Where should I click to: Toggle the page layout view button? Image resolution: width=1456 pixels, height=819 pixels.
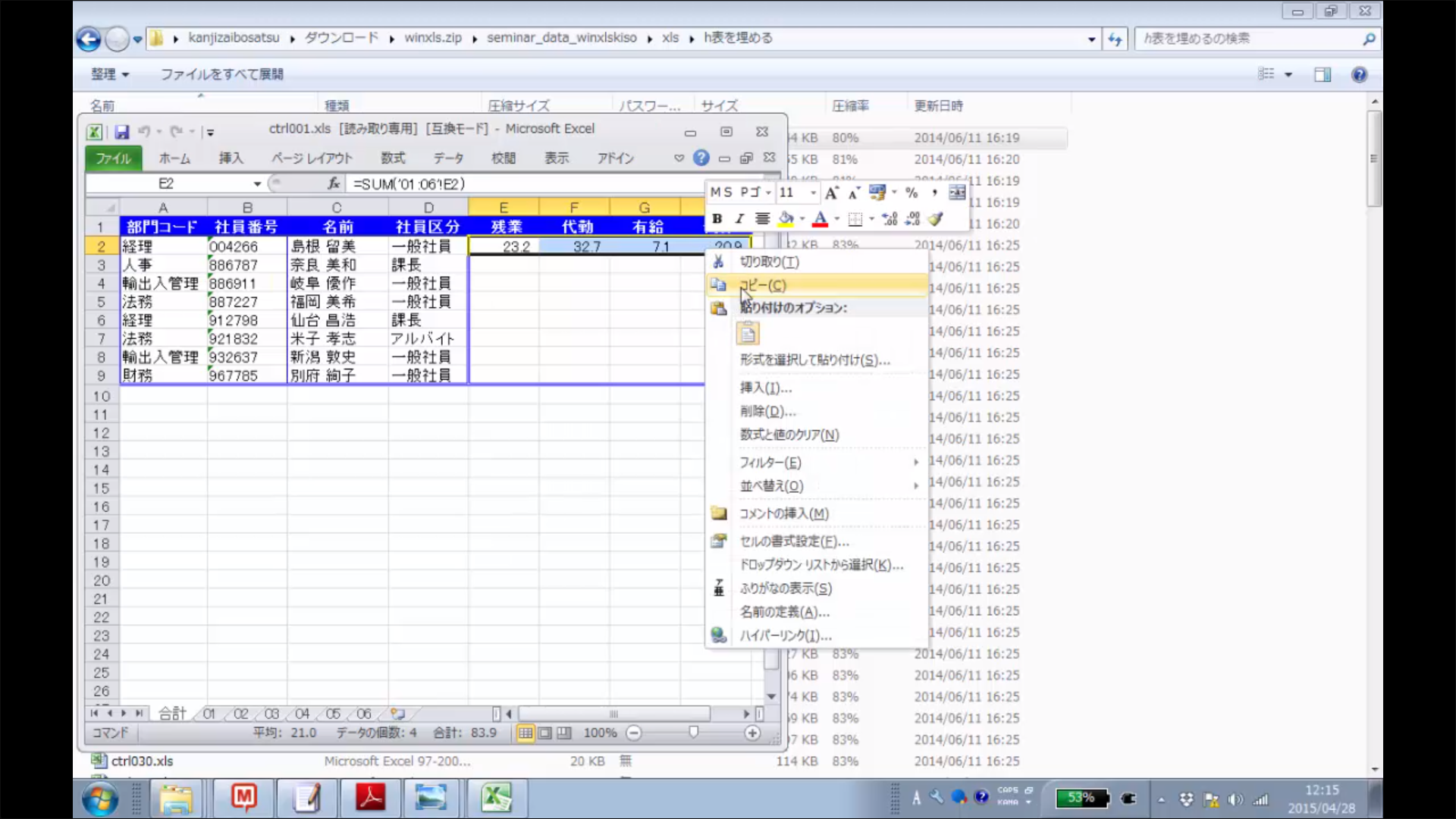544,733
